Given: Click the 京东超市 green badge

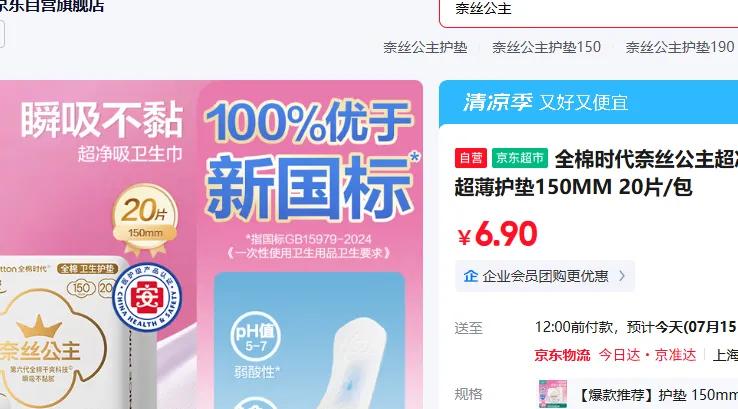Looking at the screenshot, I should pos(520,158).
